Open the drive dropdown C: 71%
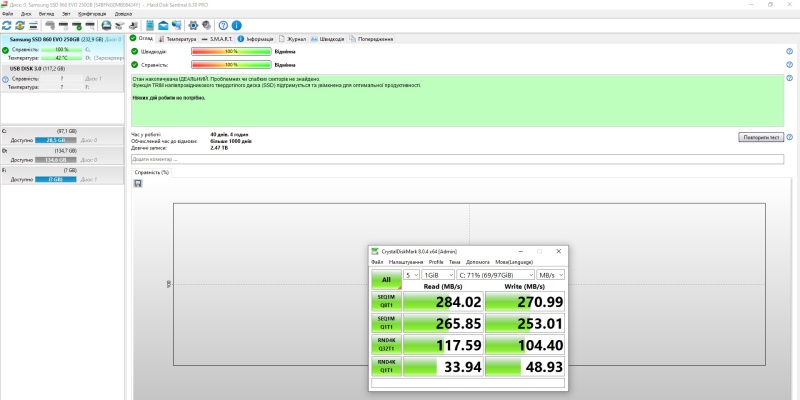800x400 pixels. 495,274
